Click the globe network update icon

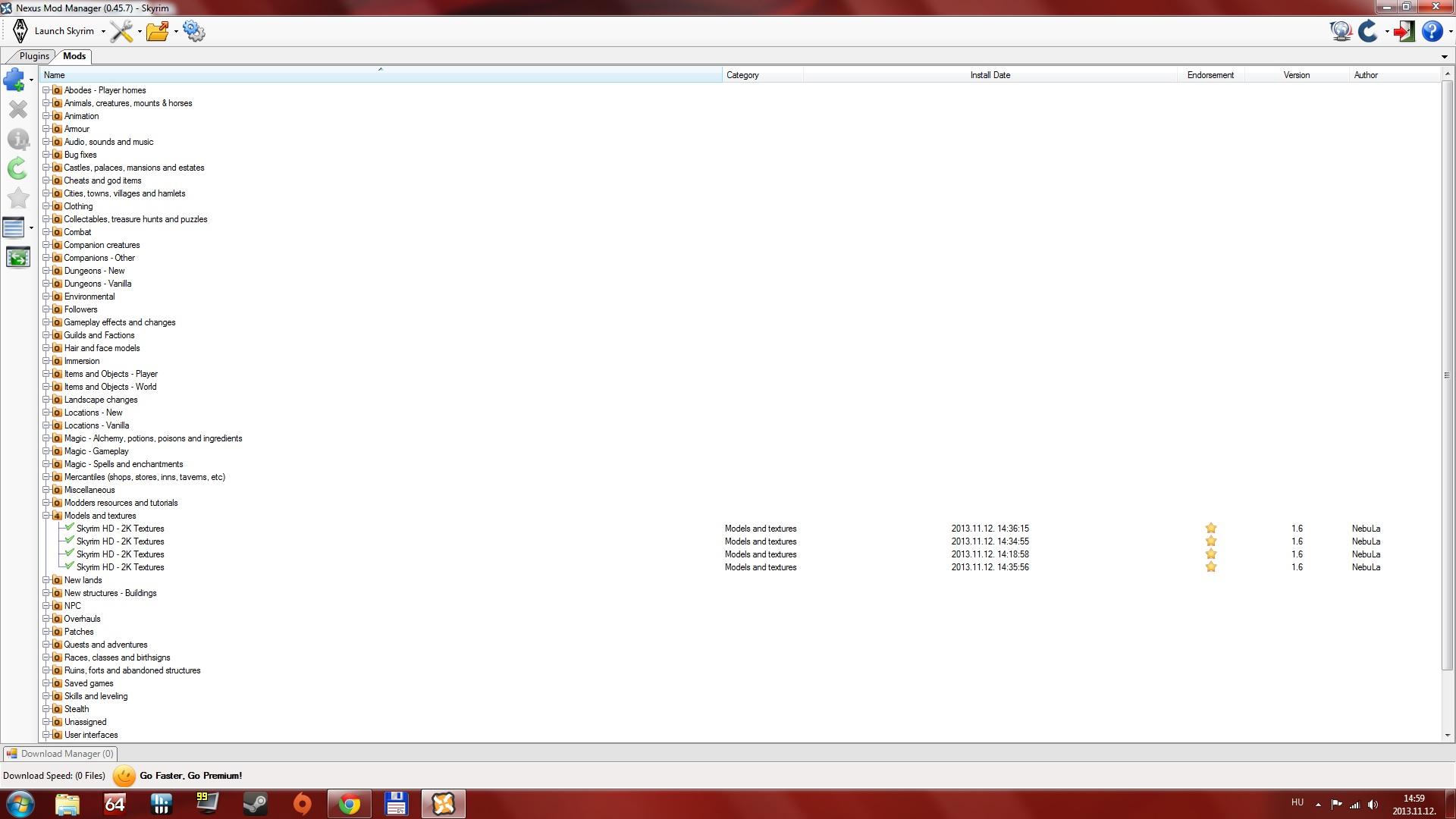click(x=1341, y=31)
